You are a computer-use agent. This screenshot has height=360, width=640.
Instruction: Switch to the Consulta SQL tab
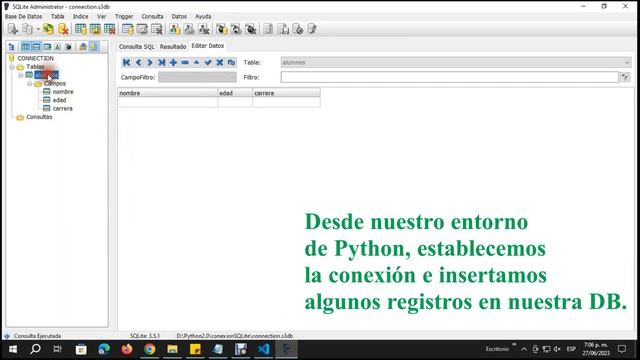[x=137, y=47]
